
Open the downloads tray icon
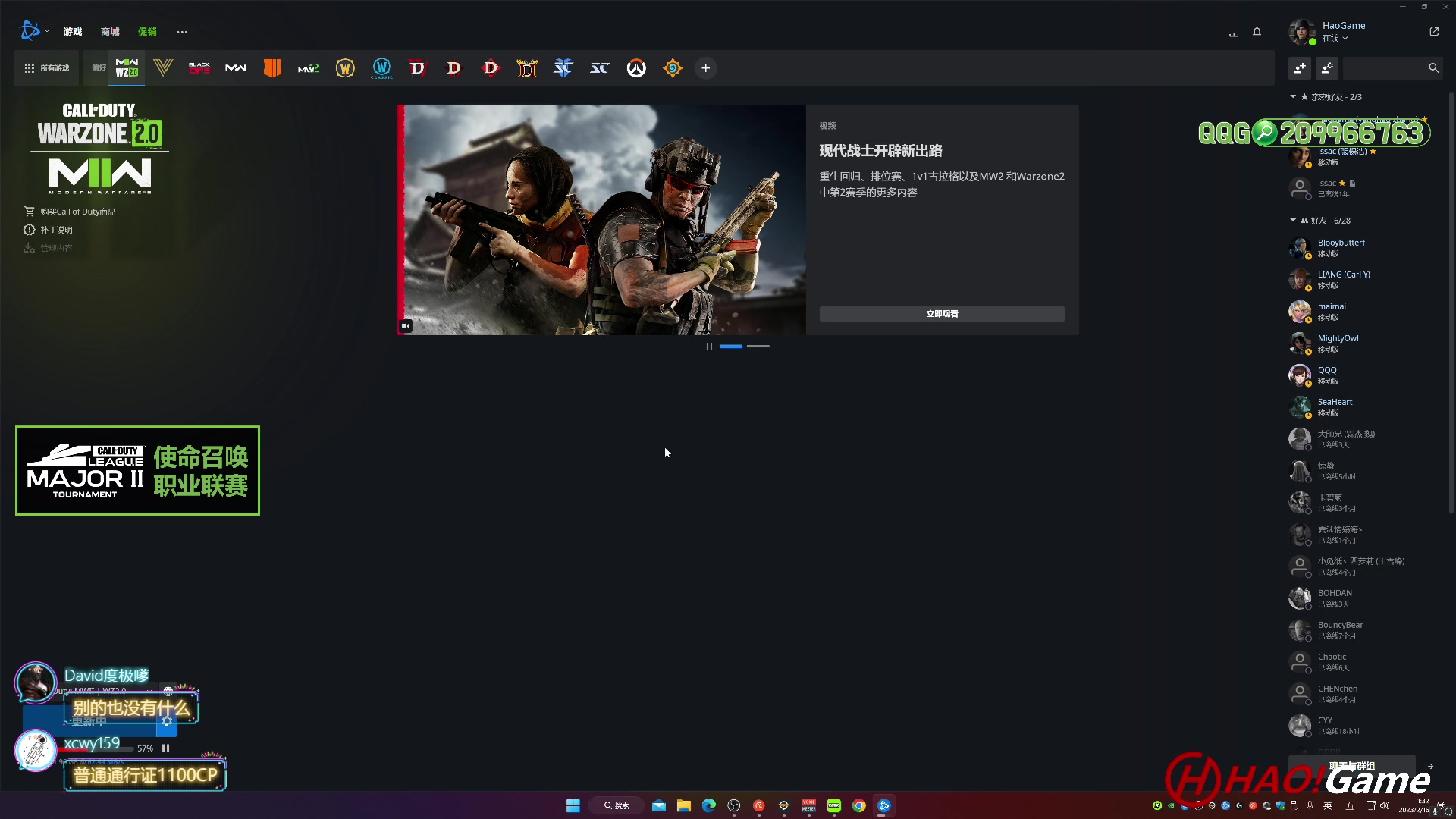1234,33
